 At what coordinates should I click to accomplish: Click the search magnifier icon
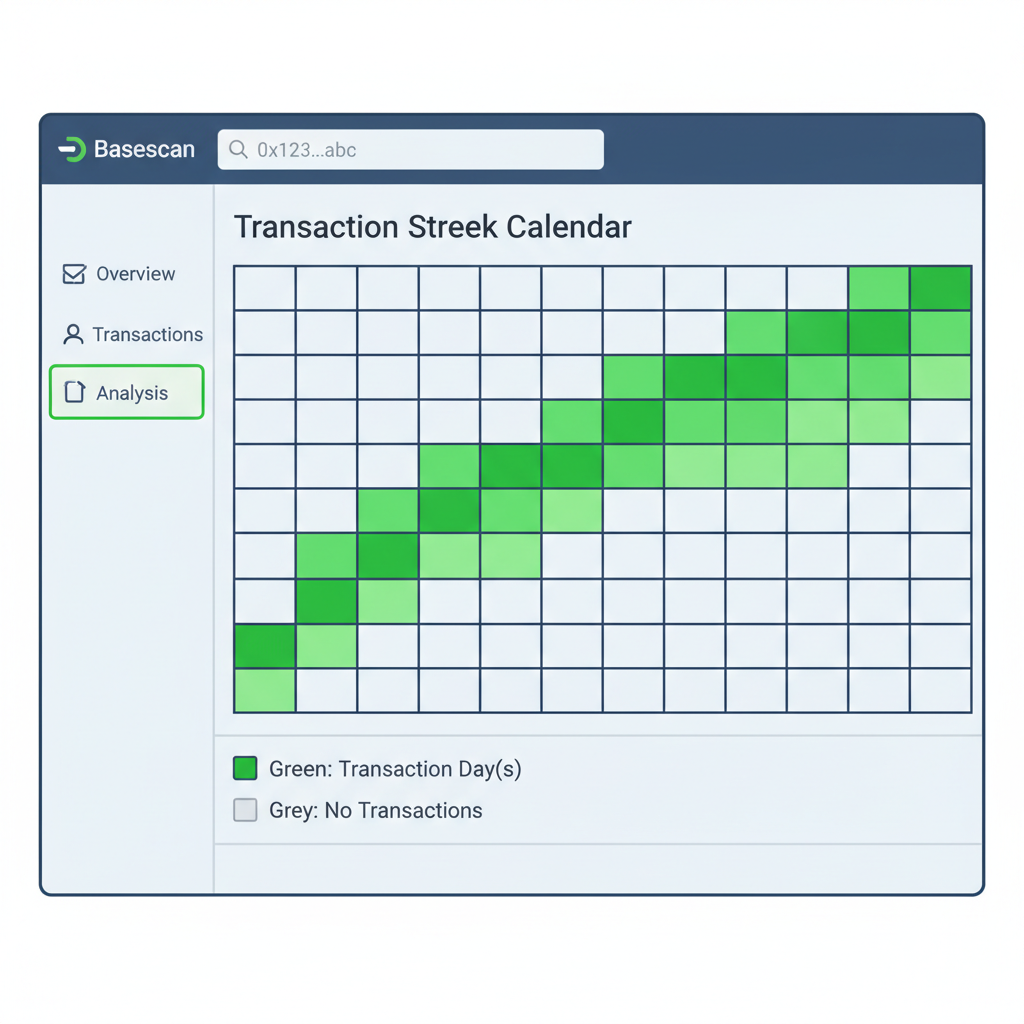(237, 149)
